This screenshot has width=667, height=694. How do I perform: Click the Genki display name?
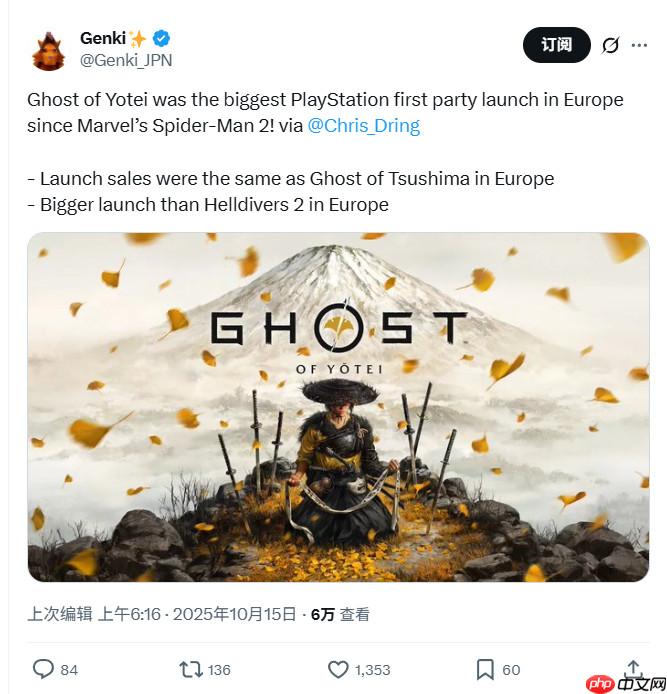click(101, 38)
